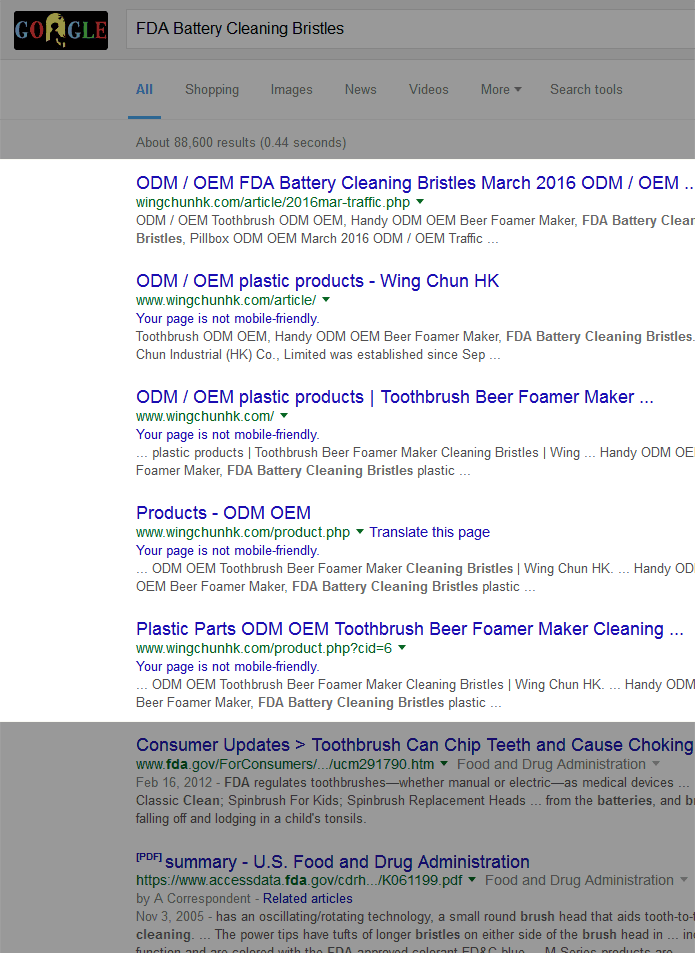The width and height of the screenshot is (695, 953).
Task: Open result ODM / OEM FDA Battery Cleaning Bristles March 2016
Action: 414,183
